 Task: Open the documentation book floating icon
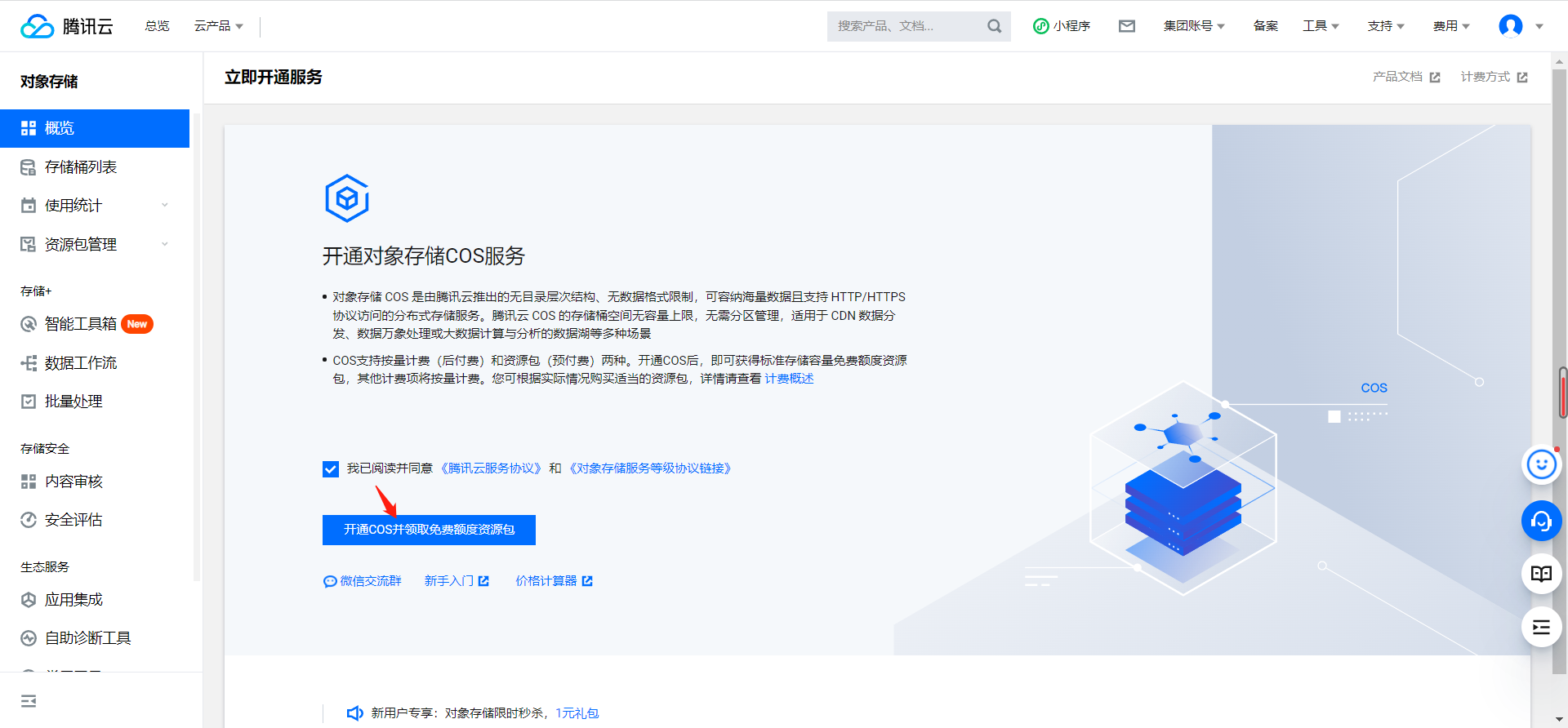pos(1542,574)
